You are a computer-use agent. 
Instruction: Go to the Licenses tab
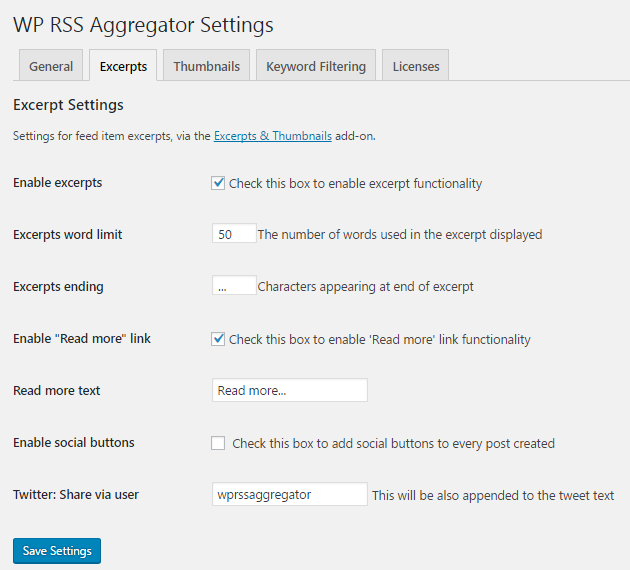415,65
